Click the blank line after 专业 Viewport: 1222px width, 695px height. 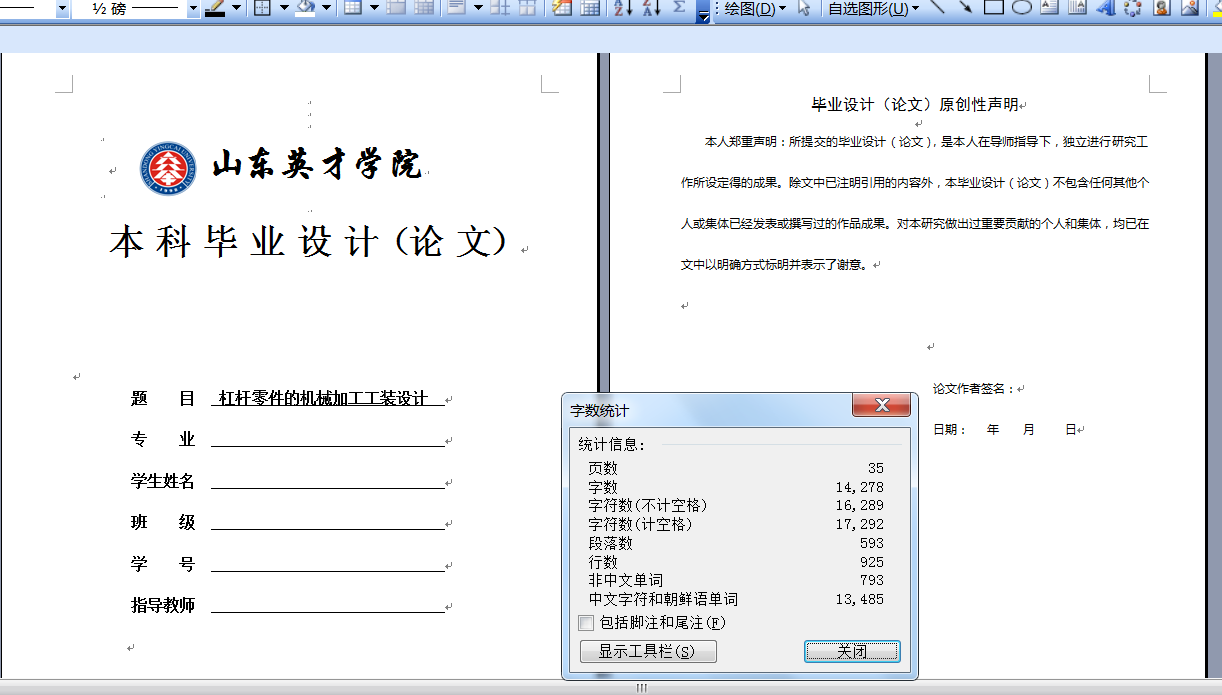pos(328,440)
